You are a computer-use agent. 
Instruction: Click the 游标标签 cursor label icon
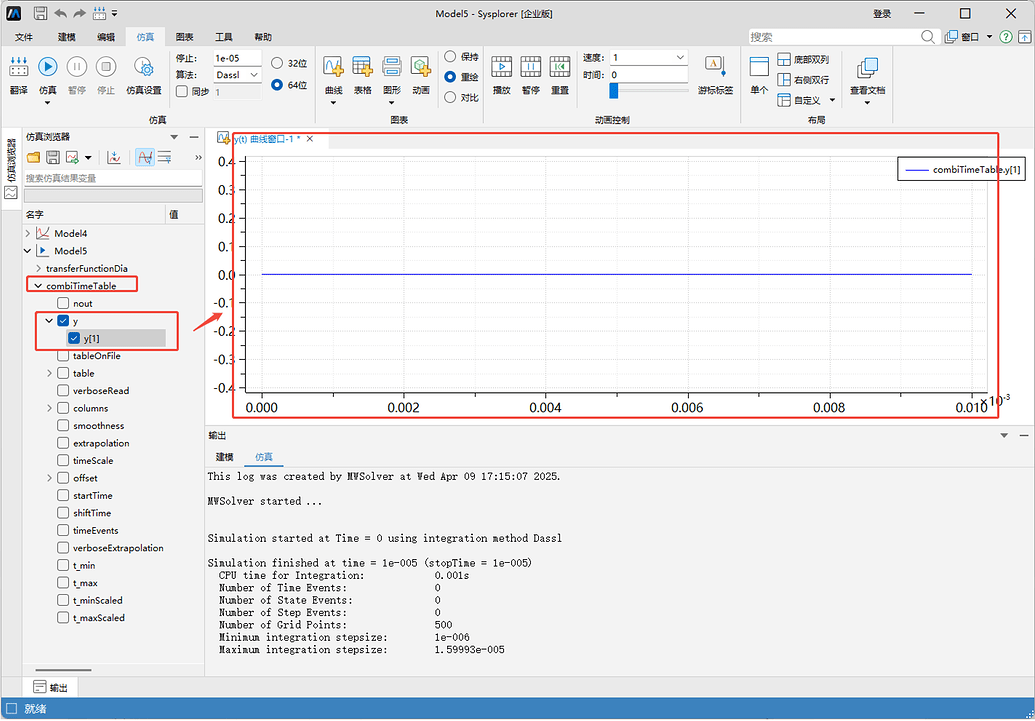pos(716,66)
